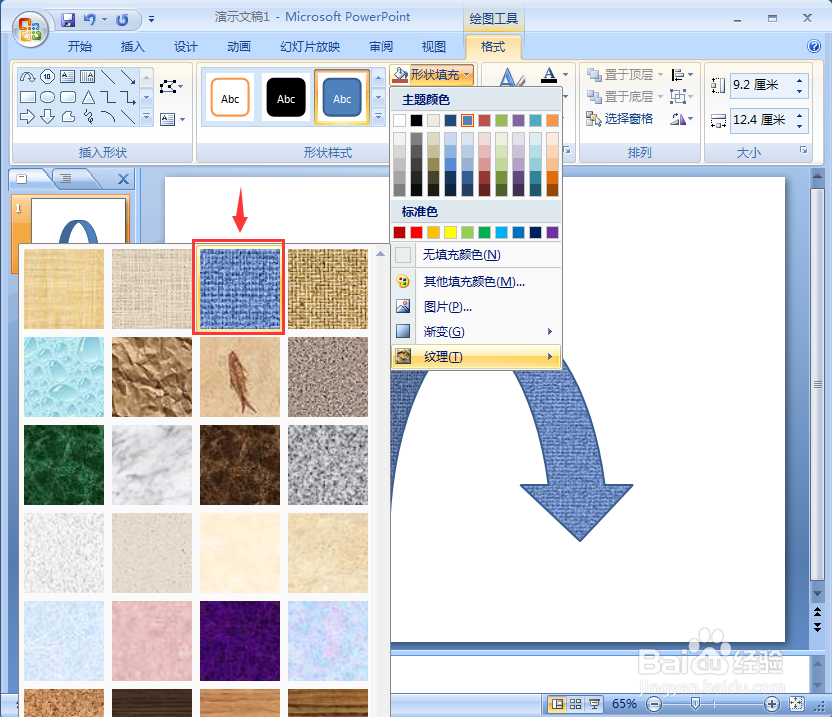Redo the repeated action
Screen dimensions: 832x717
122,20
